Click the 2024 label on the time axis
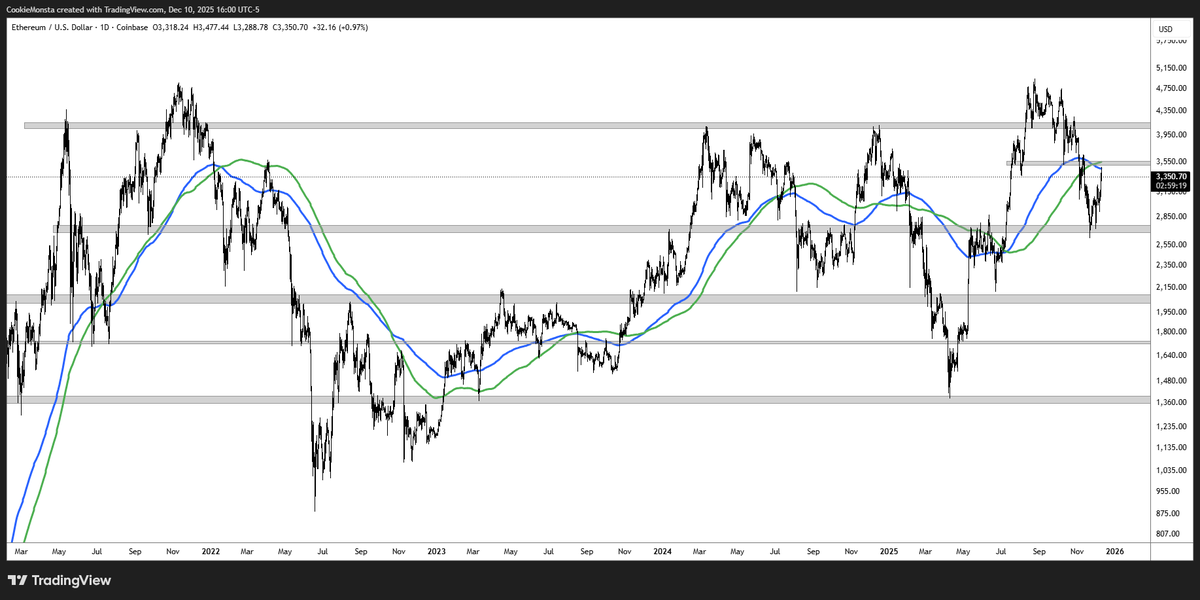The image size is (1200, 600). [661, 550]
